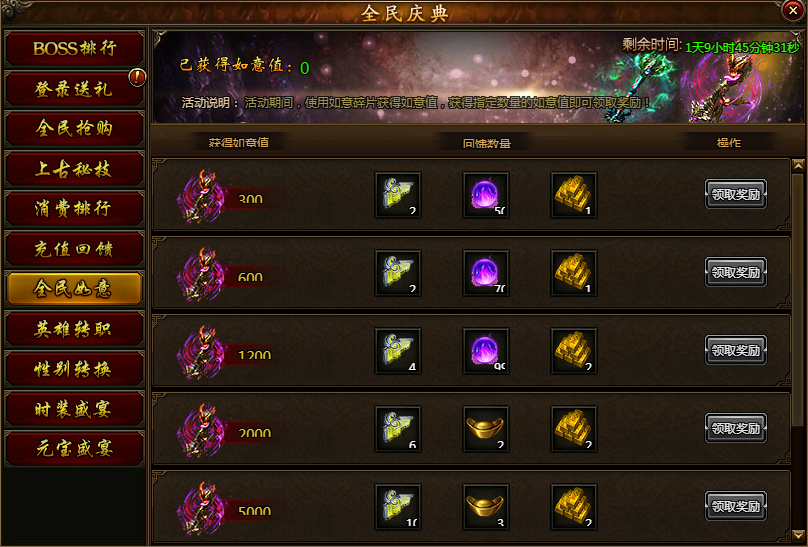Click the key reward icon in 300 row
This screenshot has width=808, height=547.
[398, 195]
